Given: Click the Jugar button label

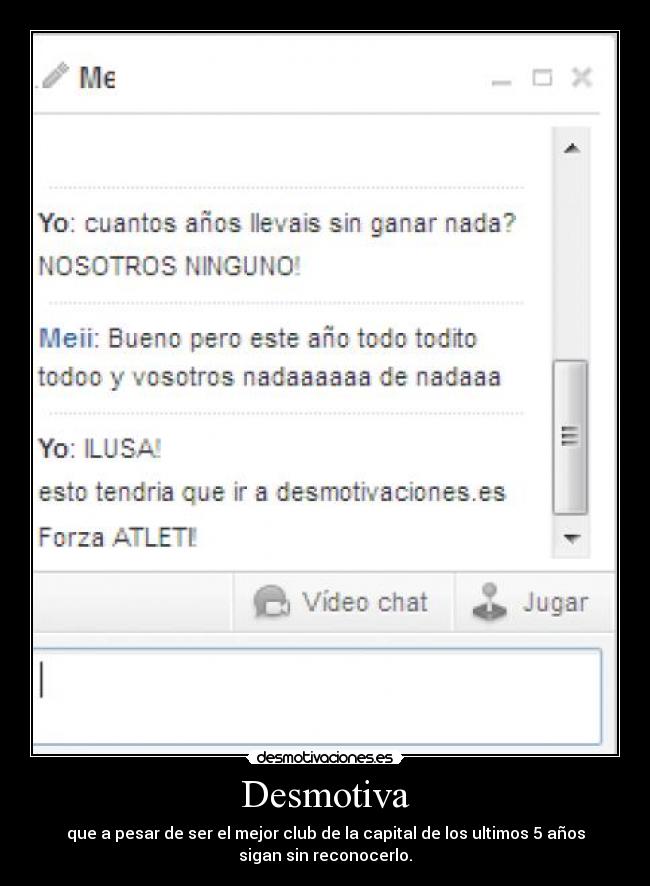Looking at the screenshot, I should click(x=556, y=603).
